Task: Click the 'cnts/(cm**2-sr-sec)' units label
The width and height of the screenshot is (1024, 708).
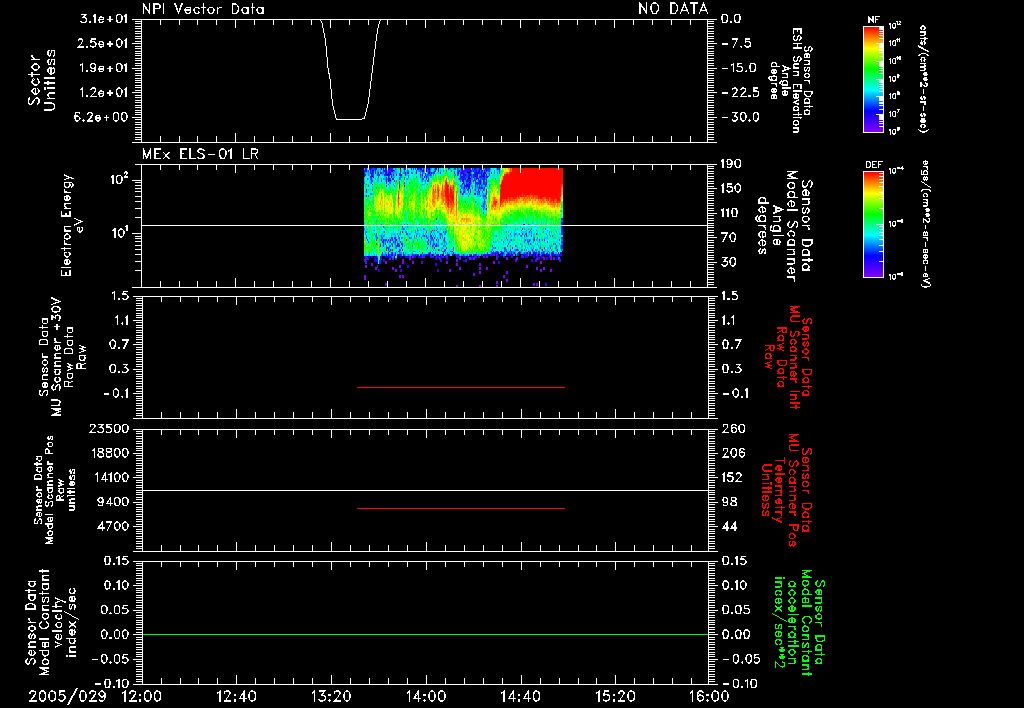Action: [x=923, y=78]
